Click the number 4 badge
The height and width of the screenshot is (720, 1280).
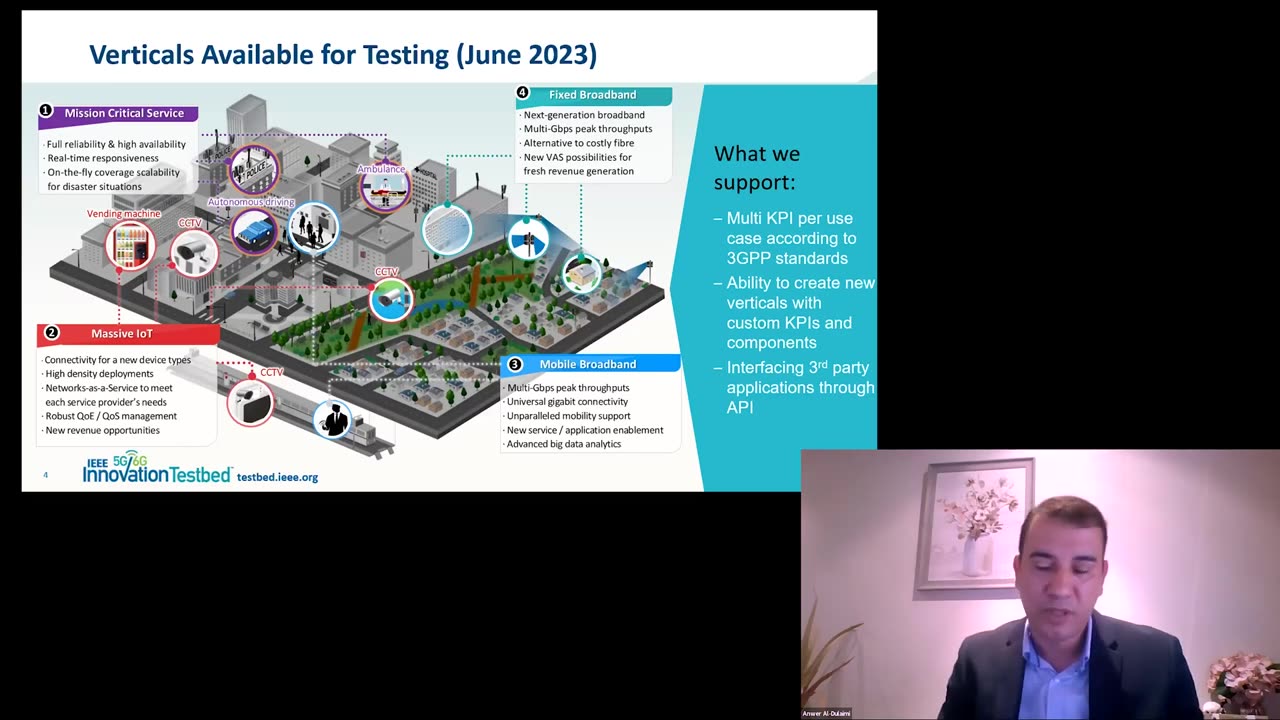(522, 93)
